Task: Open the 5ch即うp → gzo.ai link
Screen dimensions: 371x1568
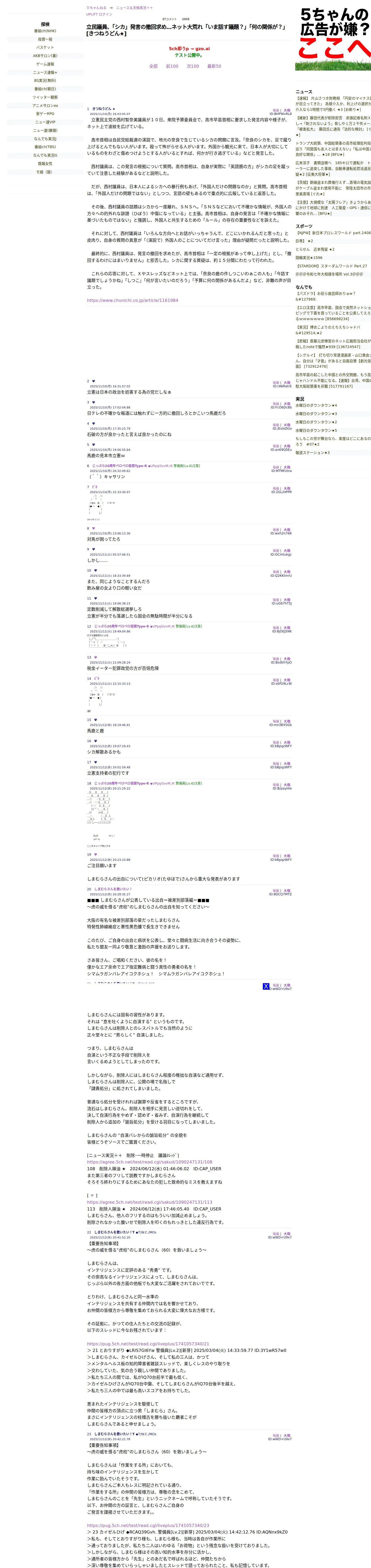Action: point(189,49)
